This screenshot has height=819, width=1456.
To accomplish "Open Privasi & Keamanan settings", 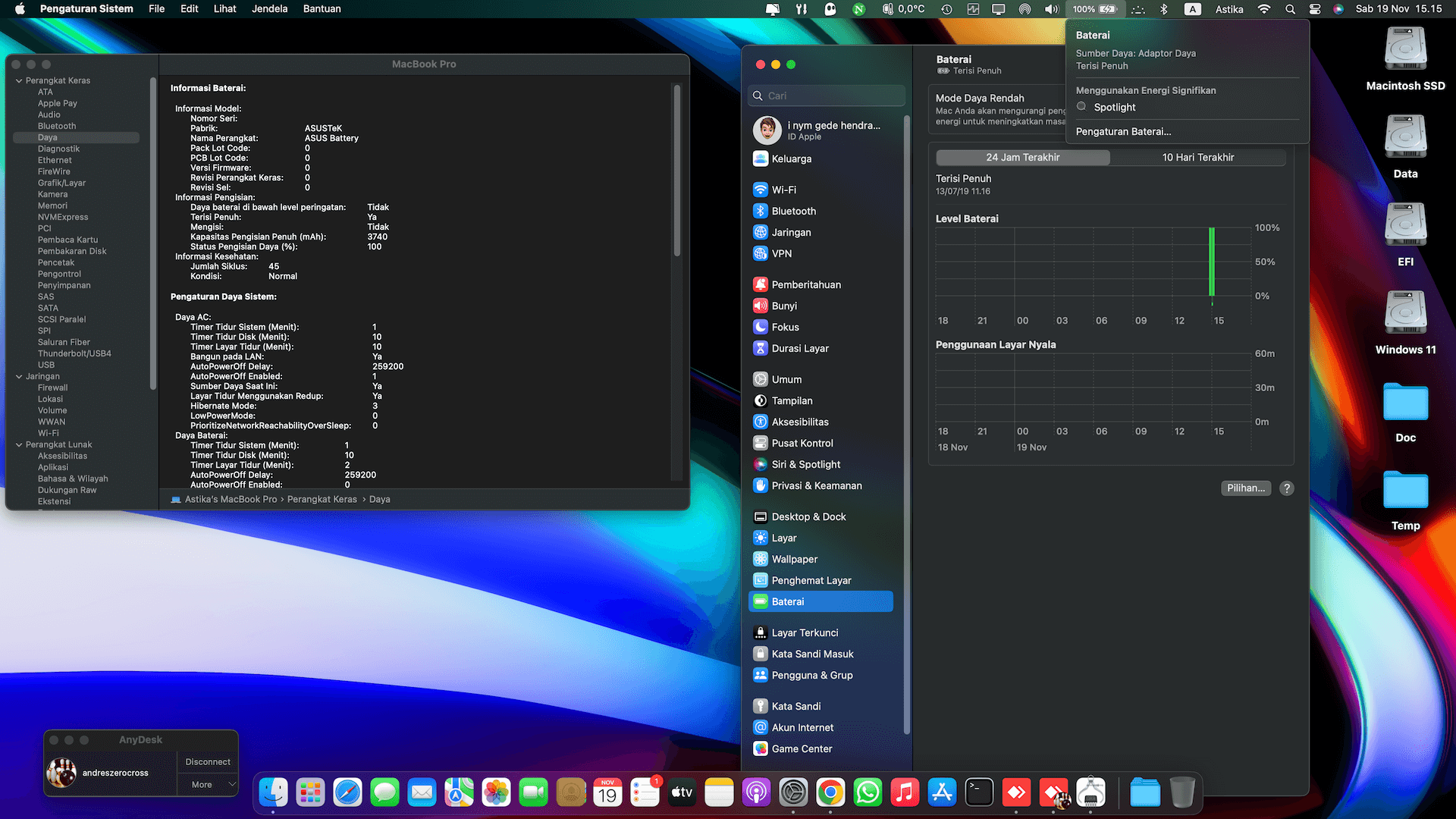I will pos(822,485).
